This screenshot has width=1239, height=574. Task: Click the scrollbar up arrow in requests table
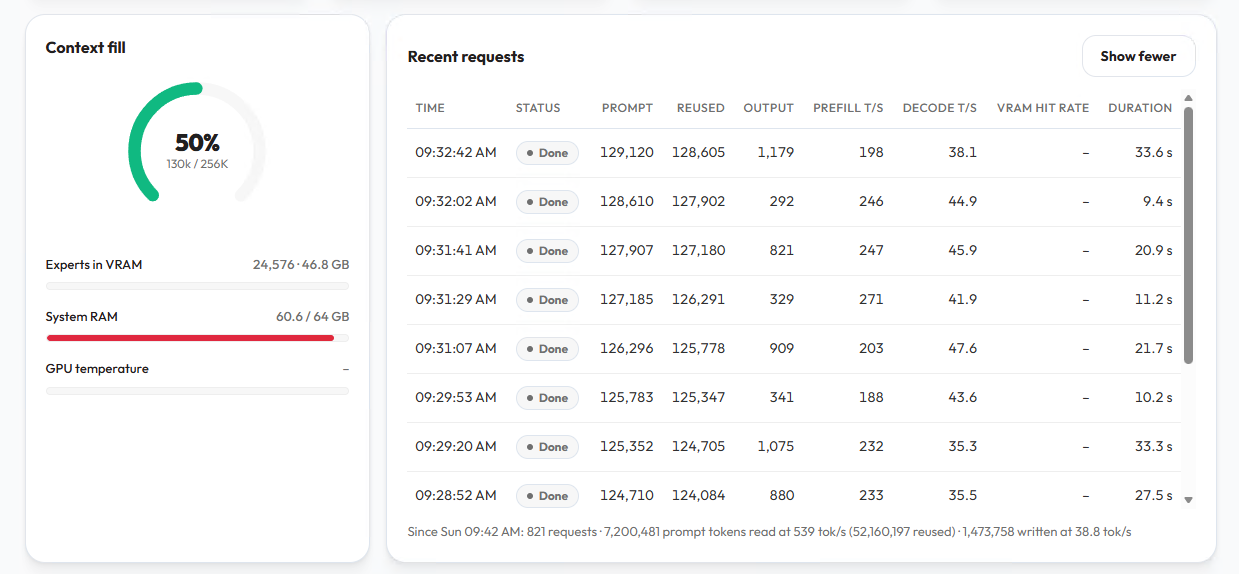[1188, 98]
